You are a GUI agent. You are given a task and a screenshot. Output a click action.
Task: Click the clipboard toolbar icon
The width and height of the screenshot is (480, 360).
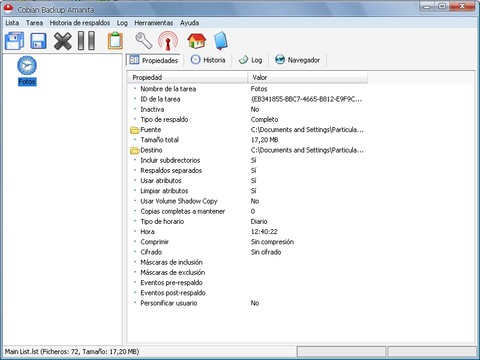tap(115, 41)
